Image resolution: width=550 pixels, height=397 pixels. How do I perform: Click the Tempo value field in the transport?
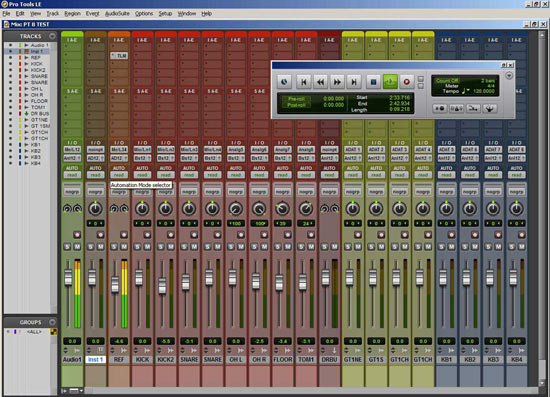[x=484, y=91]
